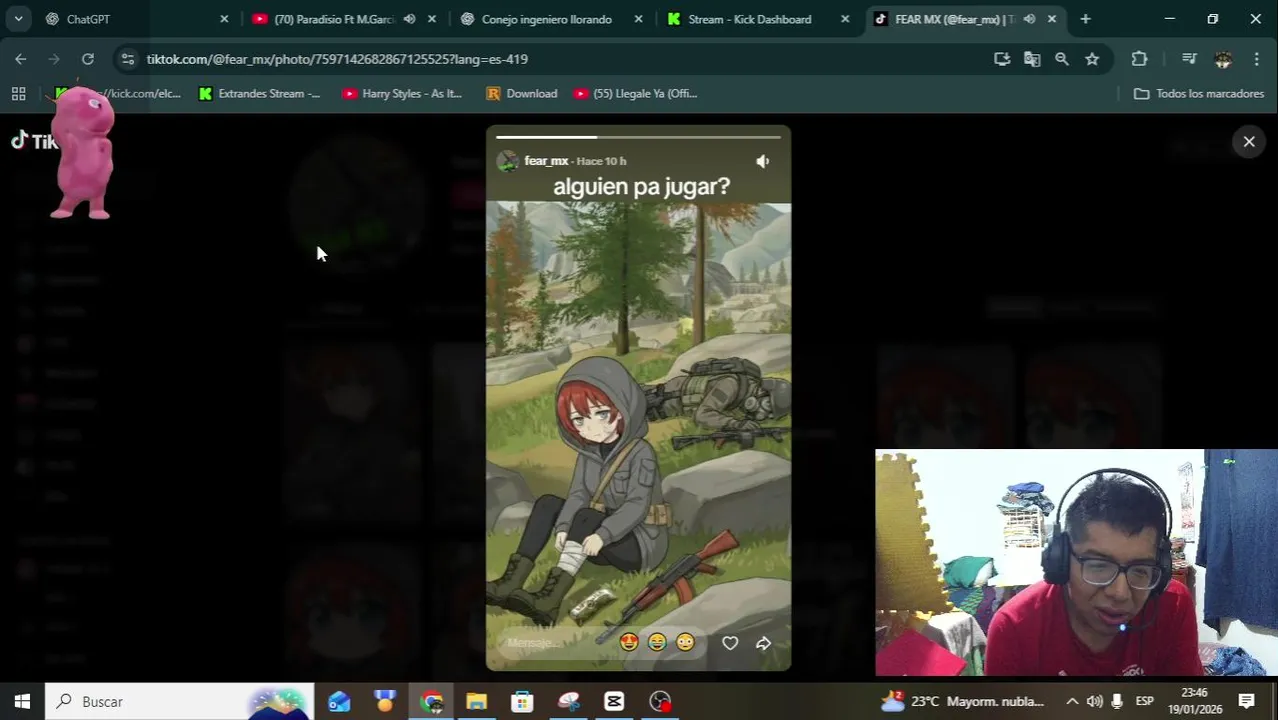Screen dimensions: 1278x720
Task: React with heart-eyes emoji
Action: (x=629, y=642)
